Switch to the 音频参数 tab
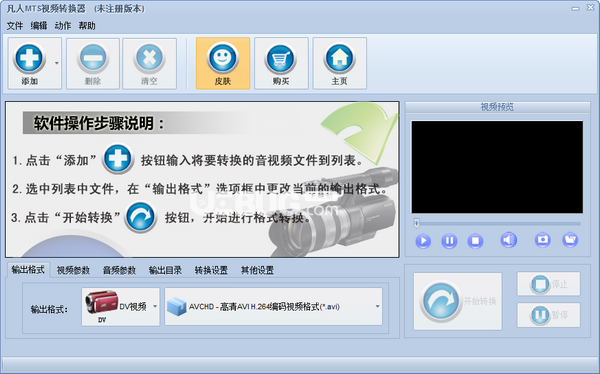600x374 pixels. (119, 270)
